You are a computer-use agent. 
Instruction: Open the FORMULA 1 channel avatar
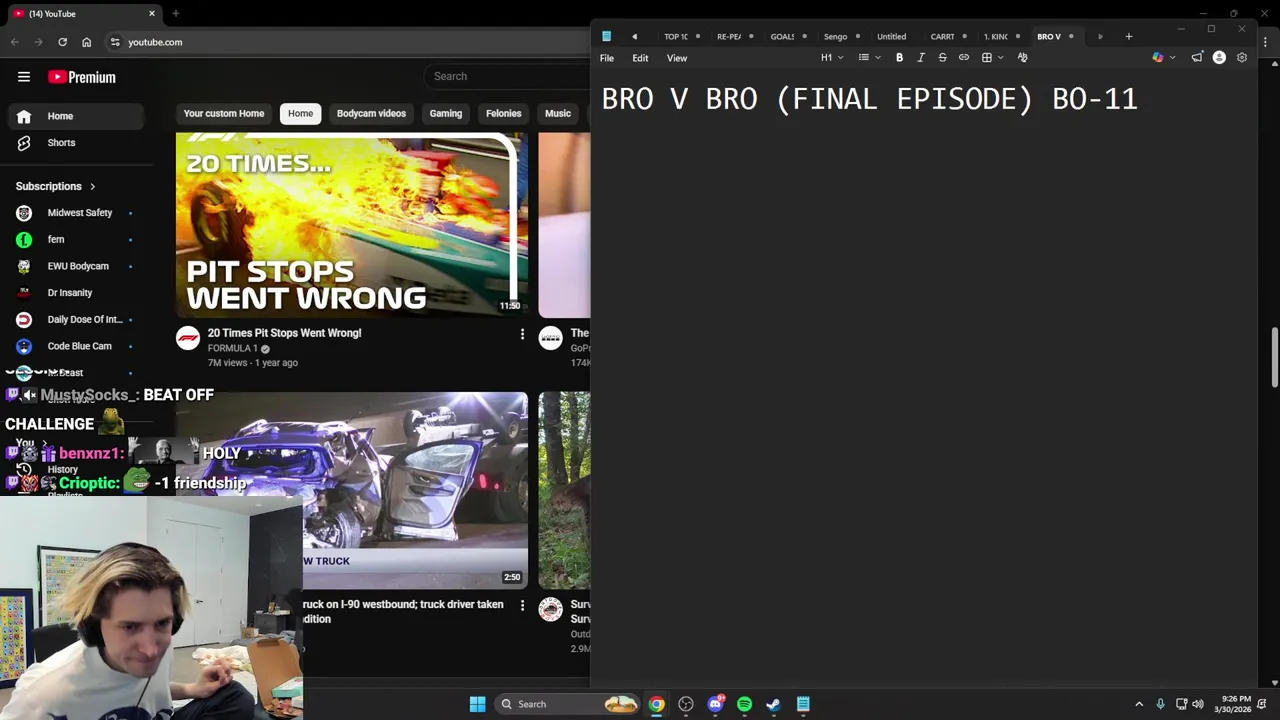pos(188,338)
